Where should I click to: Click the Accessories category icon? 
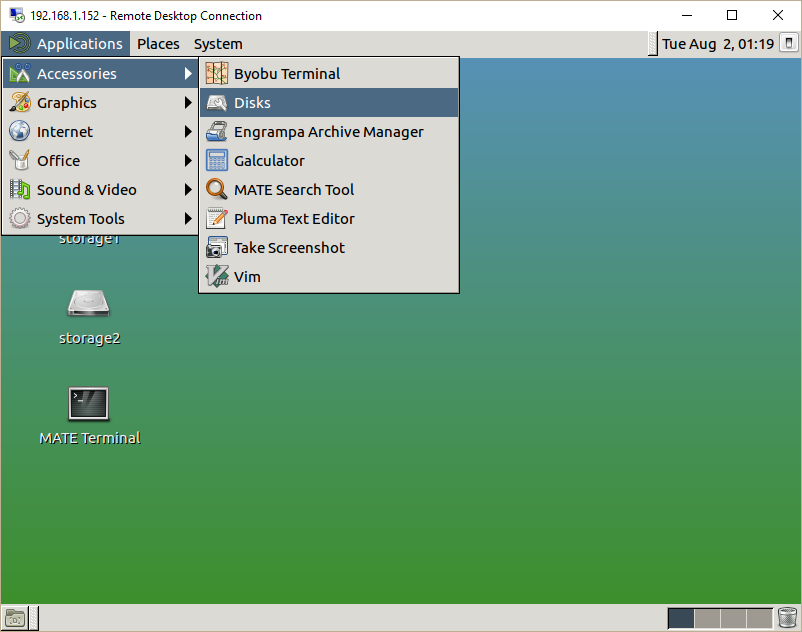19,74
